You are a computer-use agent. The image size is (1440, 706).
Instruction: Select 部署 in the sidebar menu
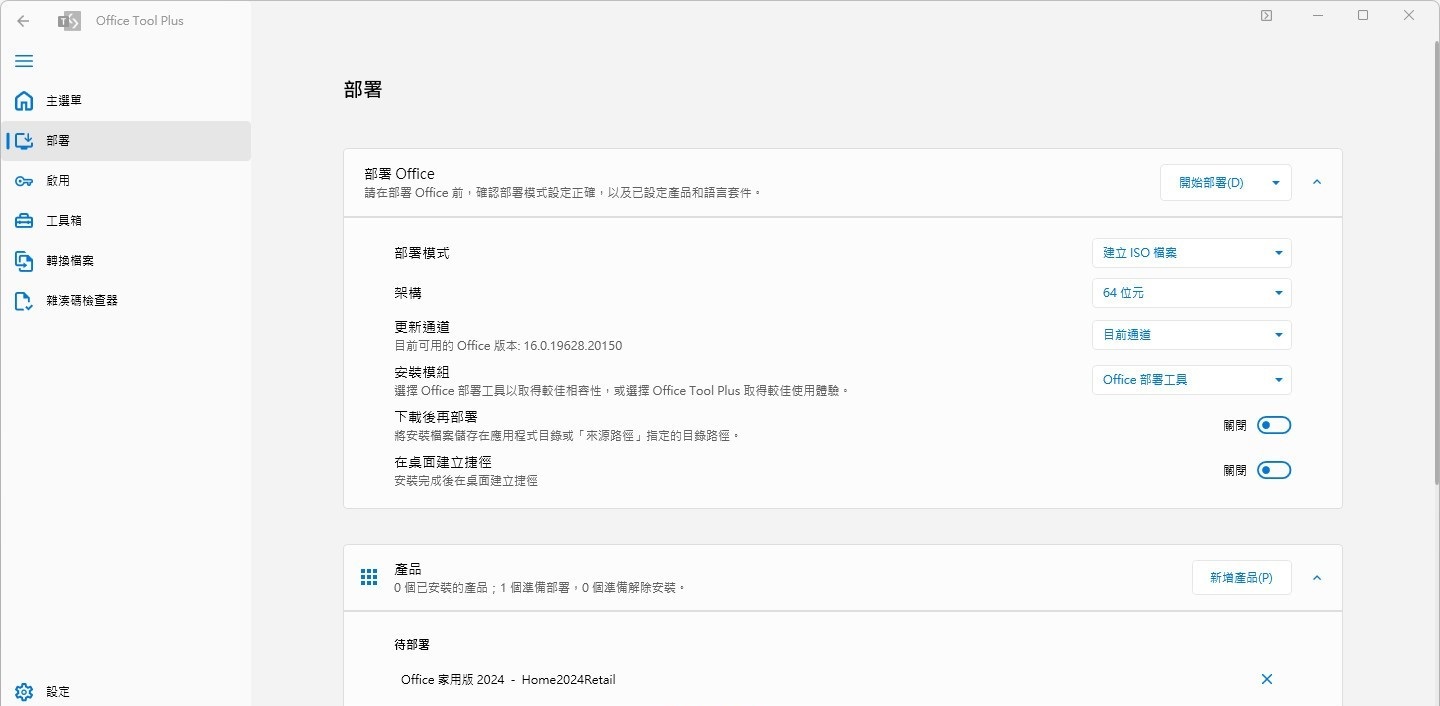pos(58,141)
